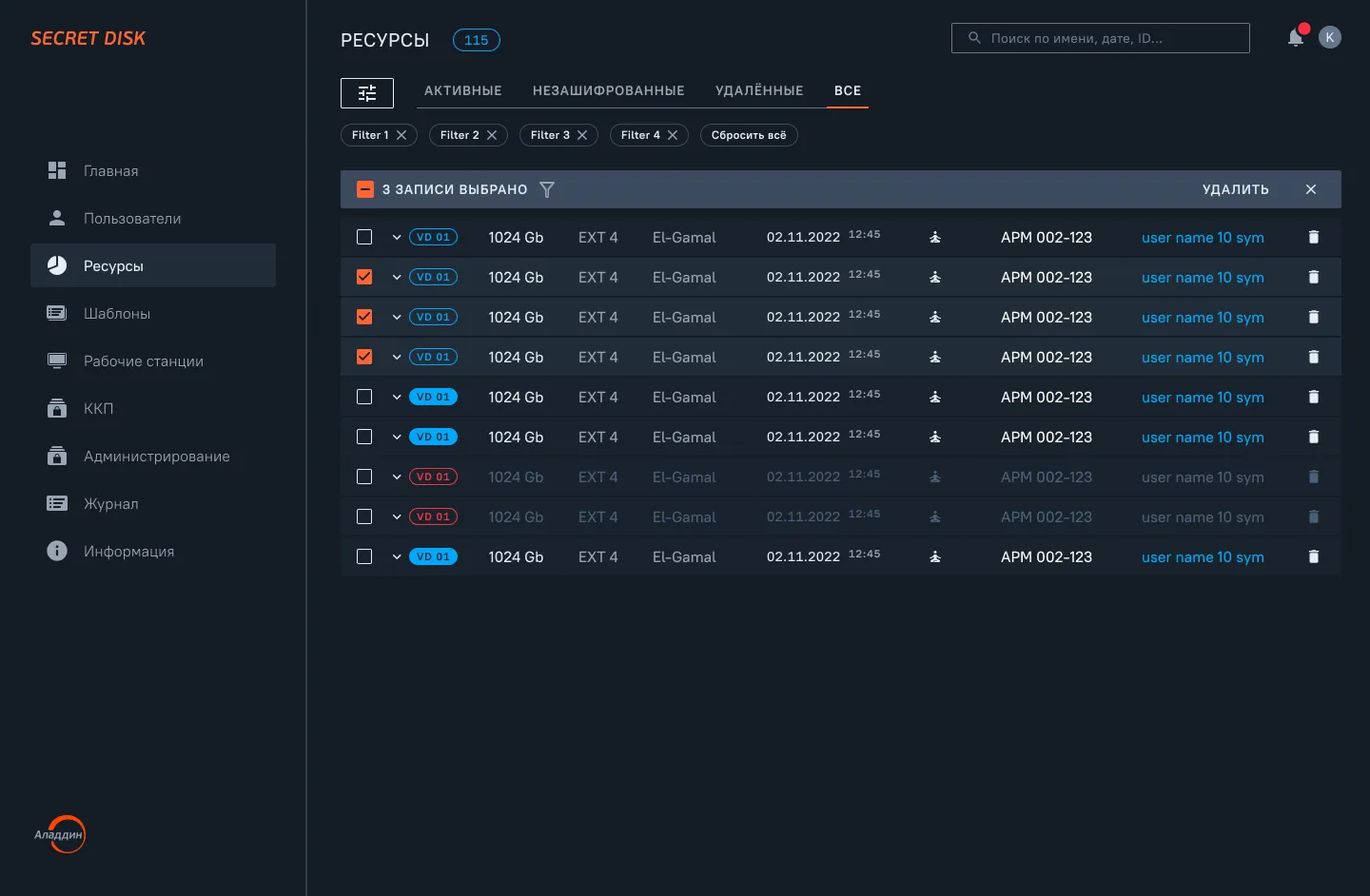Viewport: 1370px width, 896px height.
Task: Click the user icon in the fourth row
Action: click(935, 357)
